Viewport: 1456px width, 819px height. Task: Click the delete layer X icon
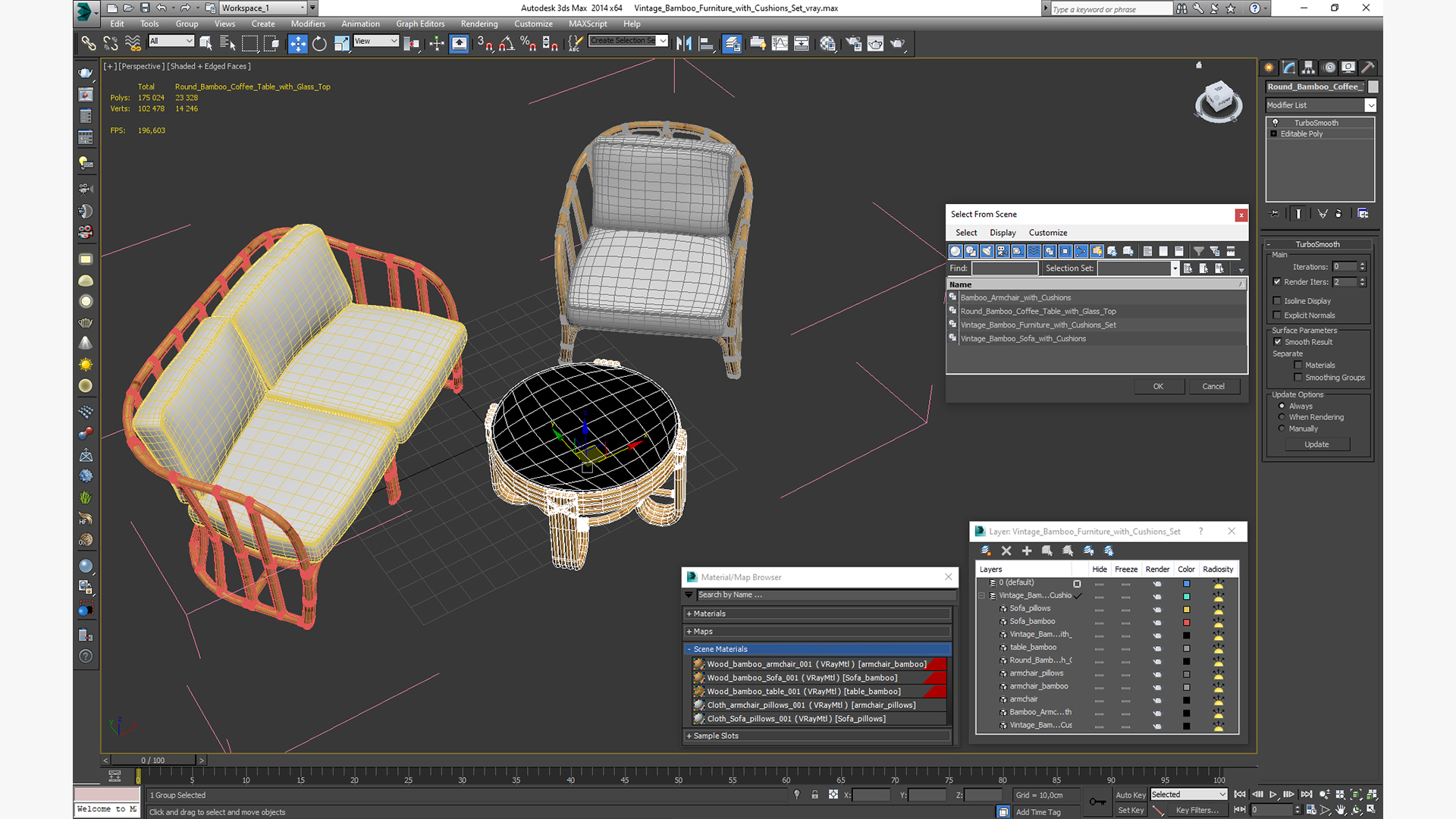coord(1006,551)
